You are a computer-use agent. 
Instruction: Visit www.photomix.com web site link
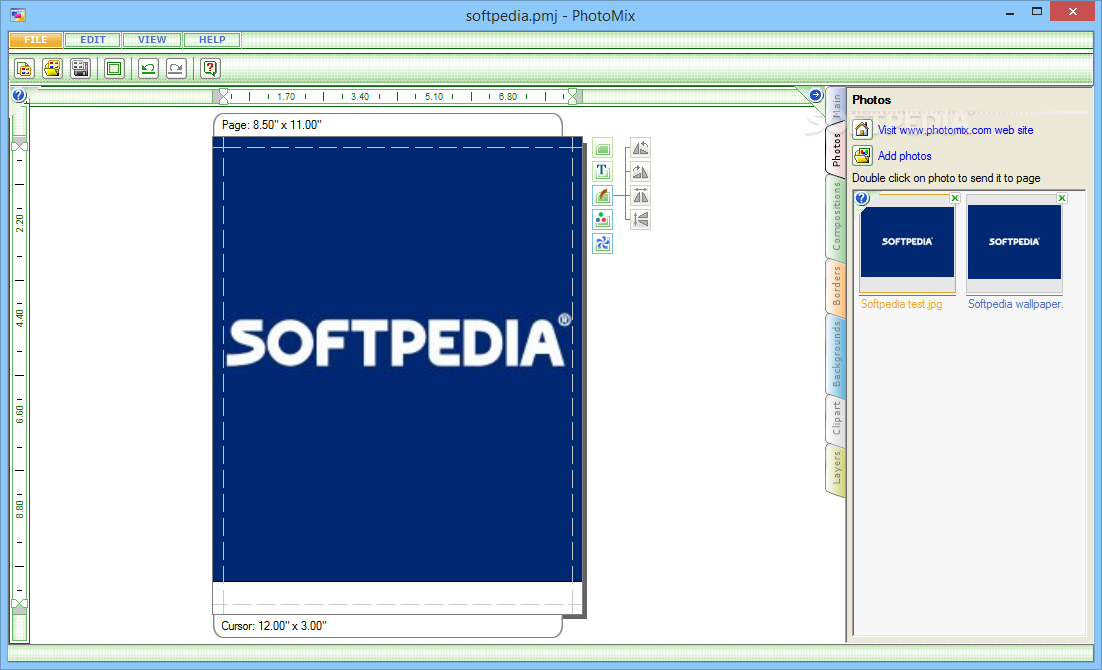[x=955, y=130]
